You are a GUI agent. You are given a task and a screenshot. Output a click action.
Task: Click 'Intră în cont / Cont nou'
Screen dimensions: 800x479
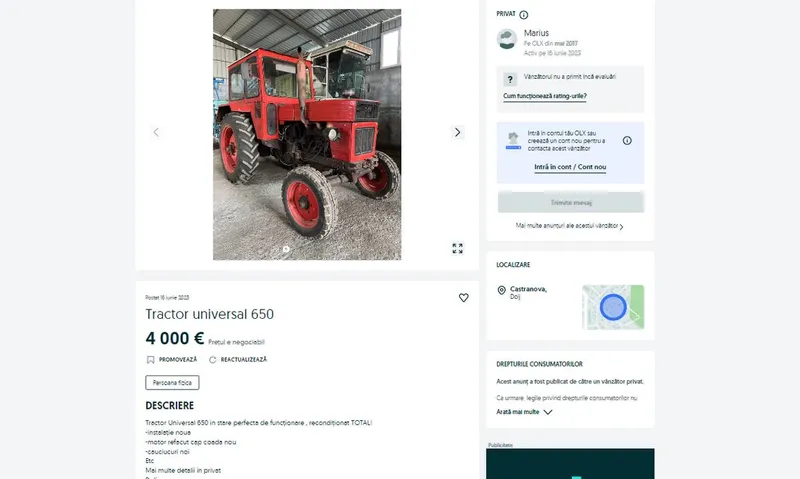(x=570, y=167)
